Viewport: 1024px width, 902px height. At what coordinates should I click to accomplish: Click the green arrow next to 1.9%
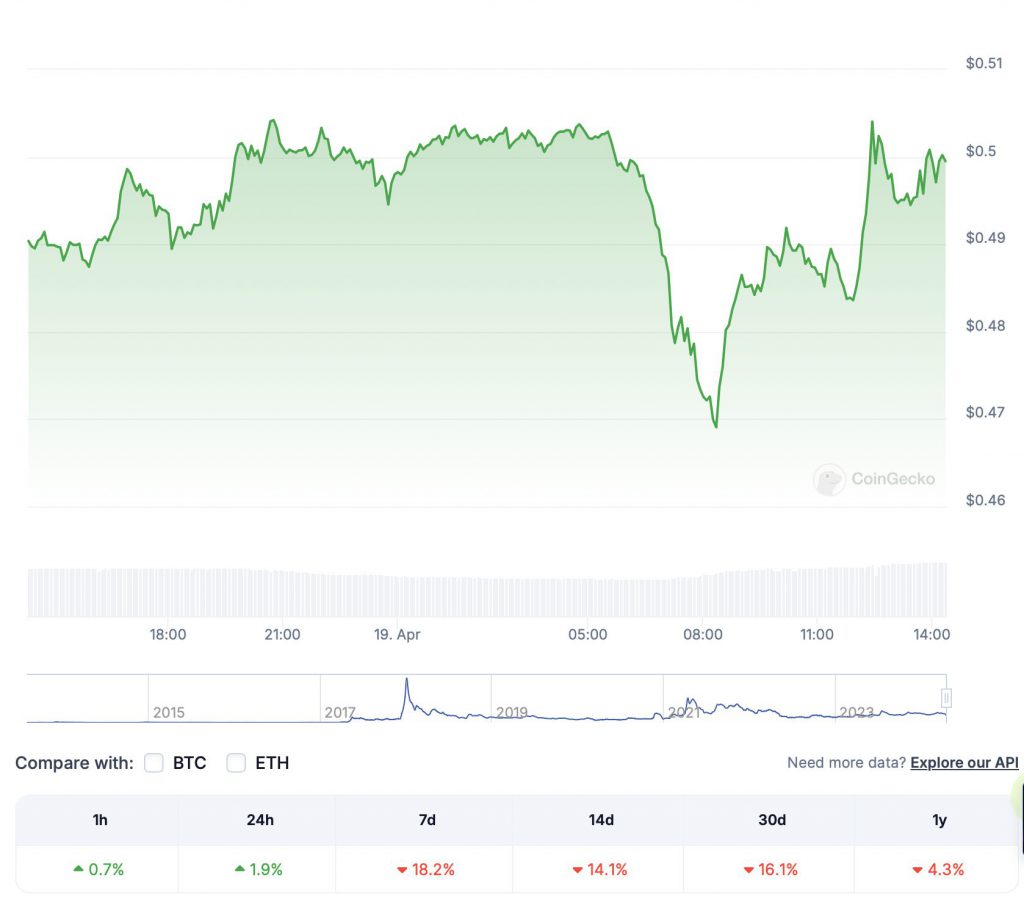(240, 869)
